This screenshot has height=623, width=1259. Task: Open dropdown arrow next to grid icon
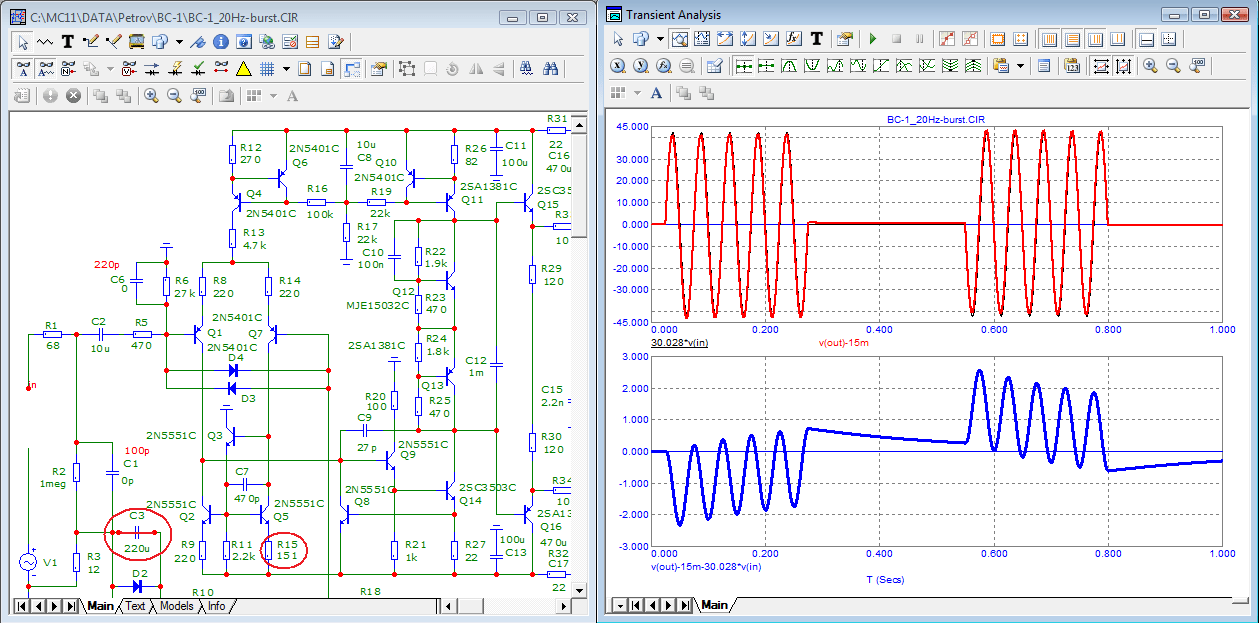tap(286, 69)
